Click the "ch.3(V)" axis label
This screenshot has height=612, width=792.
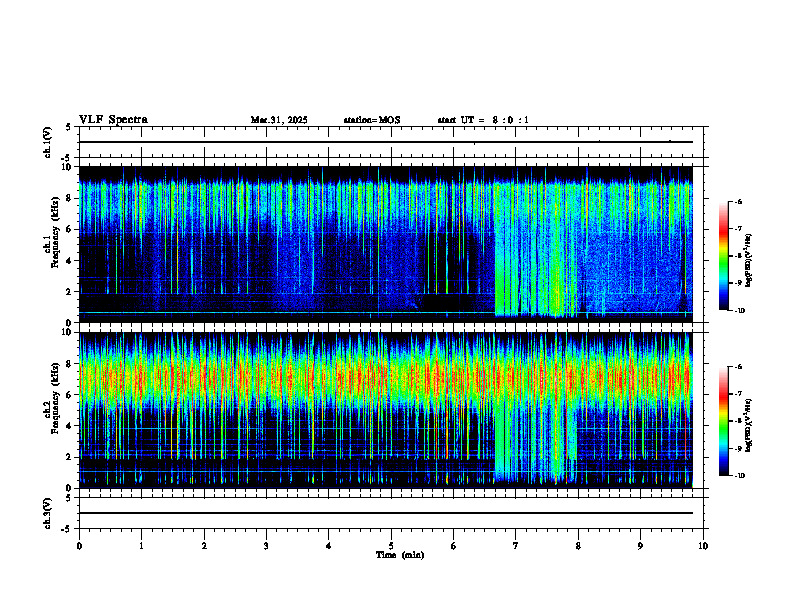click(x=48, y=513)
